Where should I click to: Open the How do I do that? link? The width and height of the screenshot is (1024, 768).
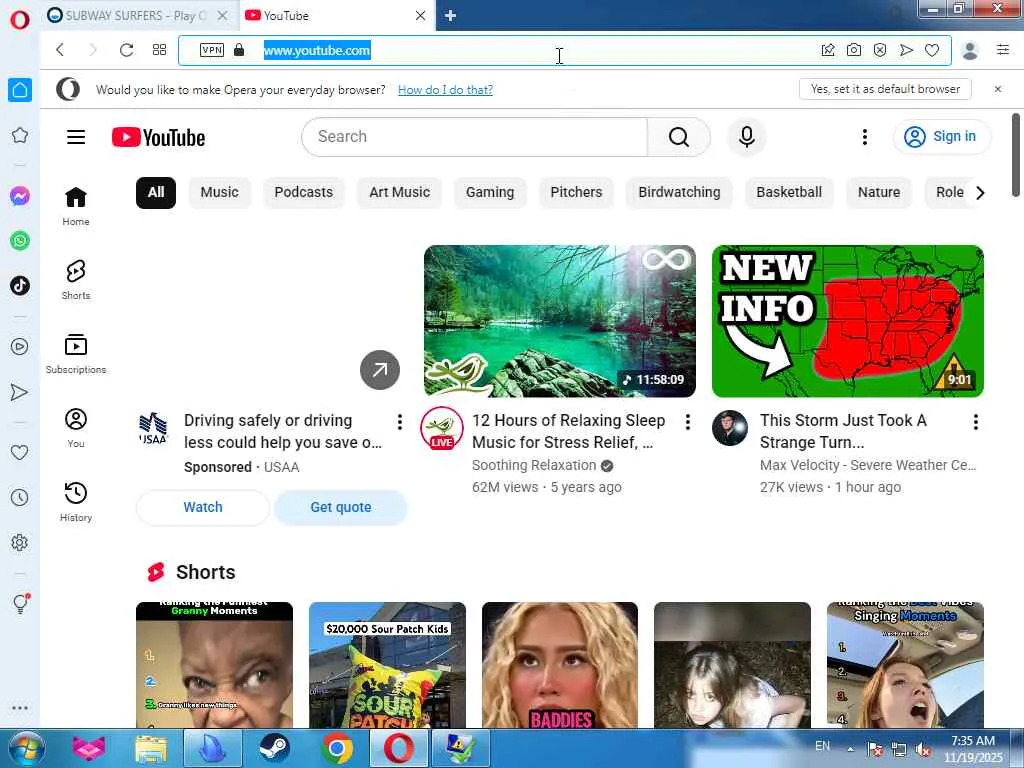(x=445, y=89)
